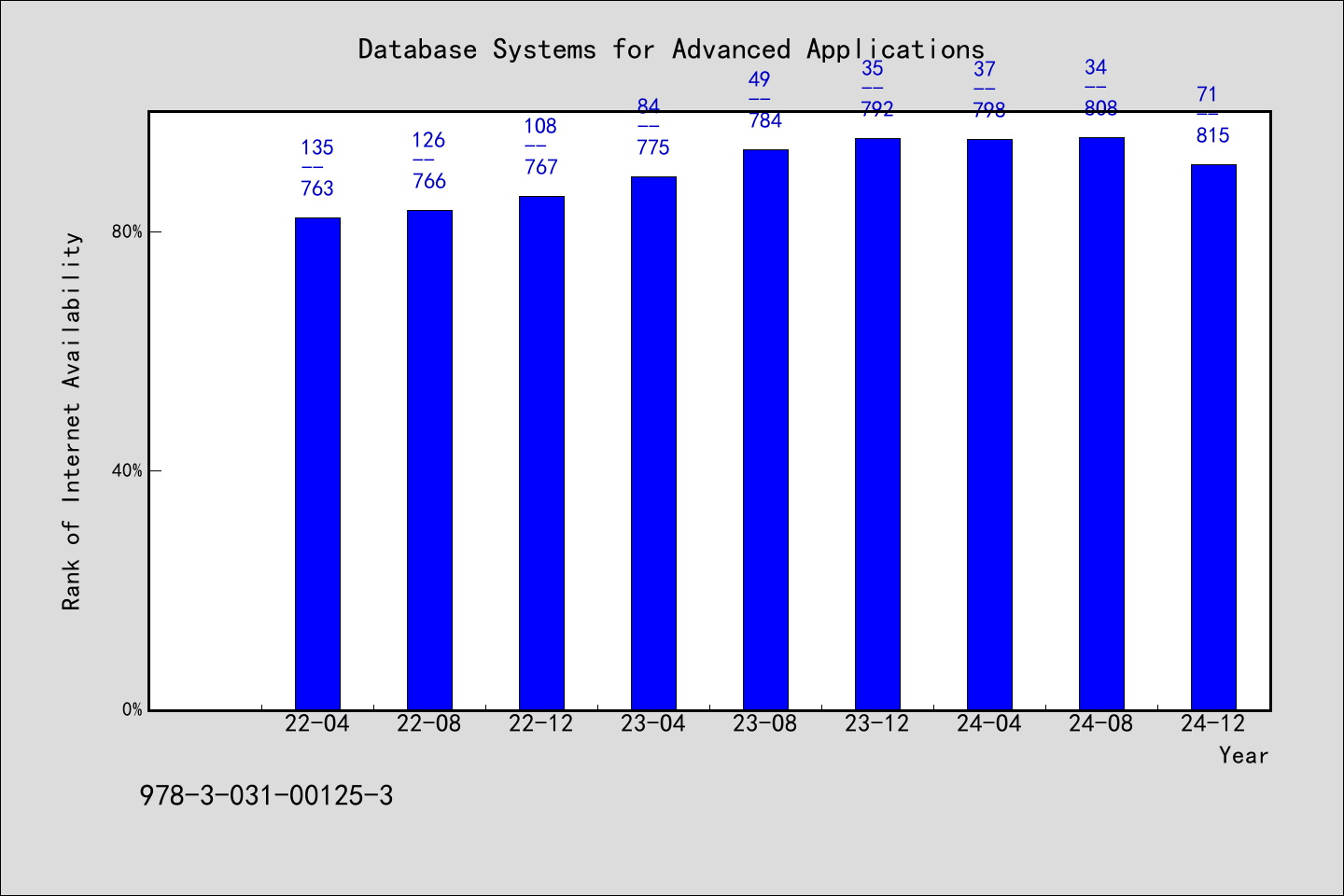Click the chart title Database Systems for Advanced Applications
Screen dimensions: 1344x896
click(x=671, y=49)
